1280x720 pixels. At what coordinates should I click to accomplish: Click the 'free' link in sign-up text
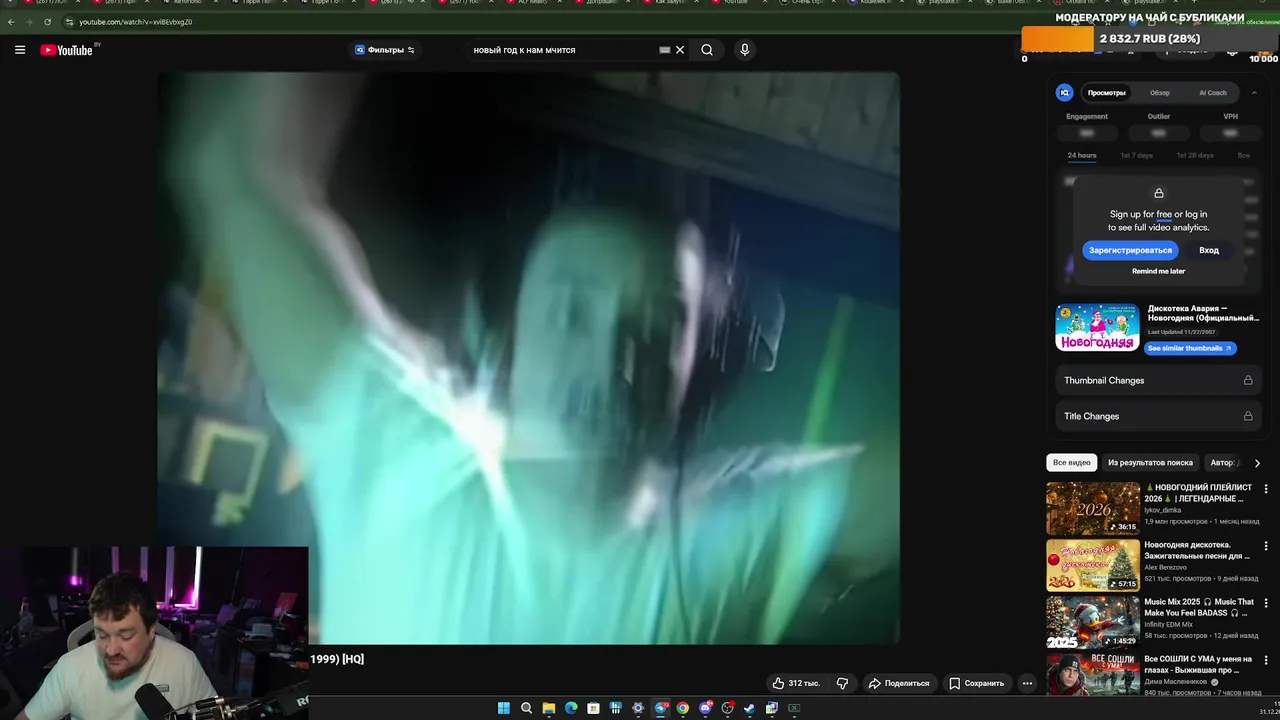(1164, 214)
